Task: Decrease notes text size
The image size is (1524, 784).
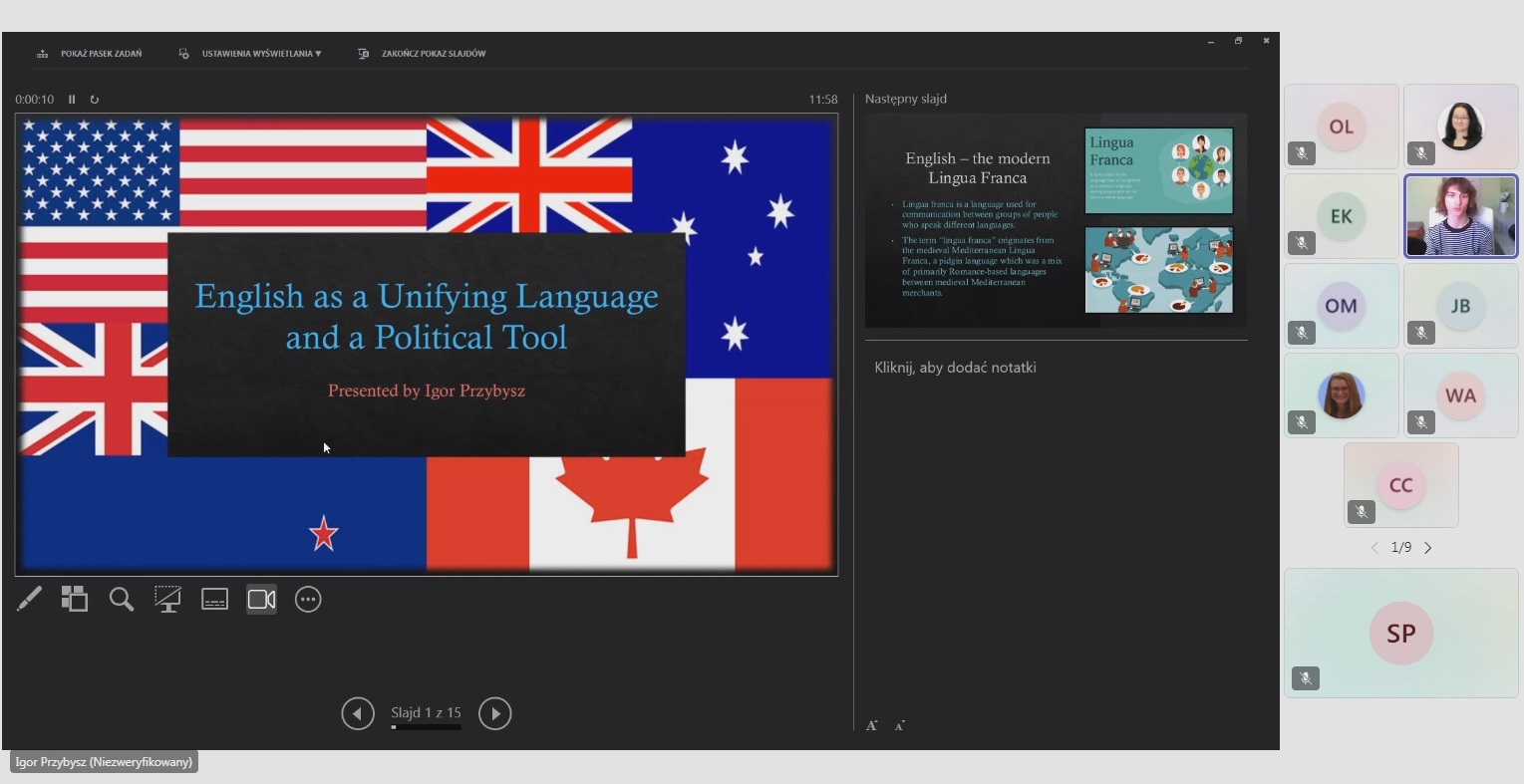Action: pyautogui.click(x=899, y=726)
